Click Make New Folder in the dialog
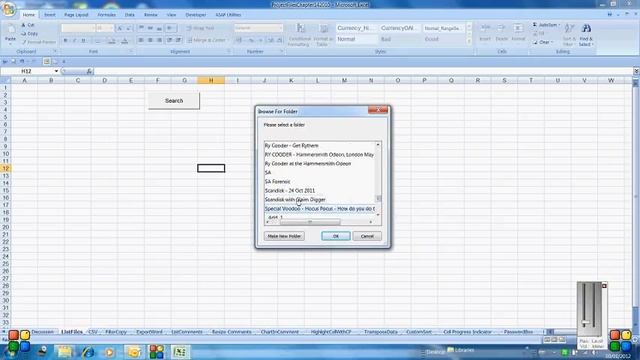Screen dimensions: 640x360 (284, 236)
